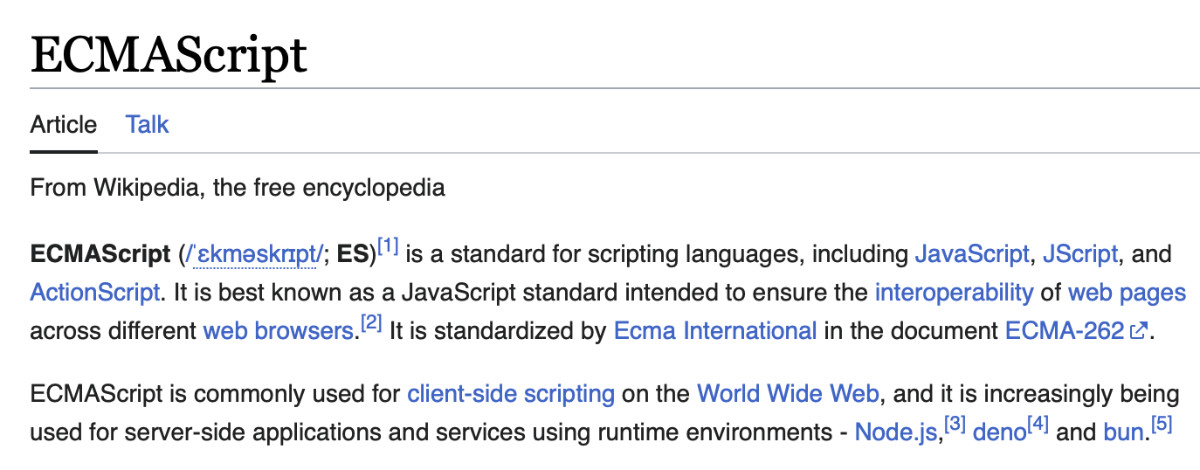
Task: Visit the interoperability article link
Action: (953, 292)
